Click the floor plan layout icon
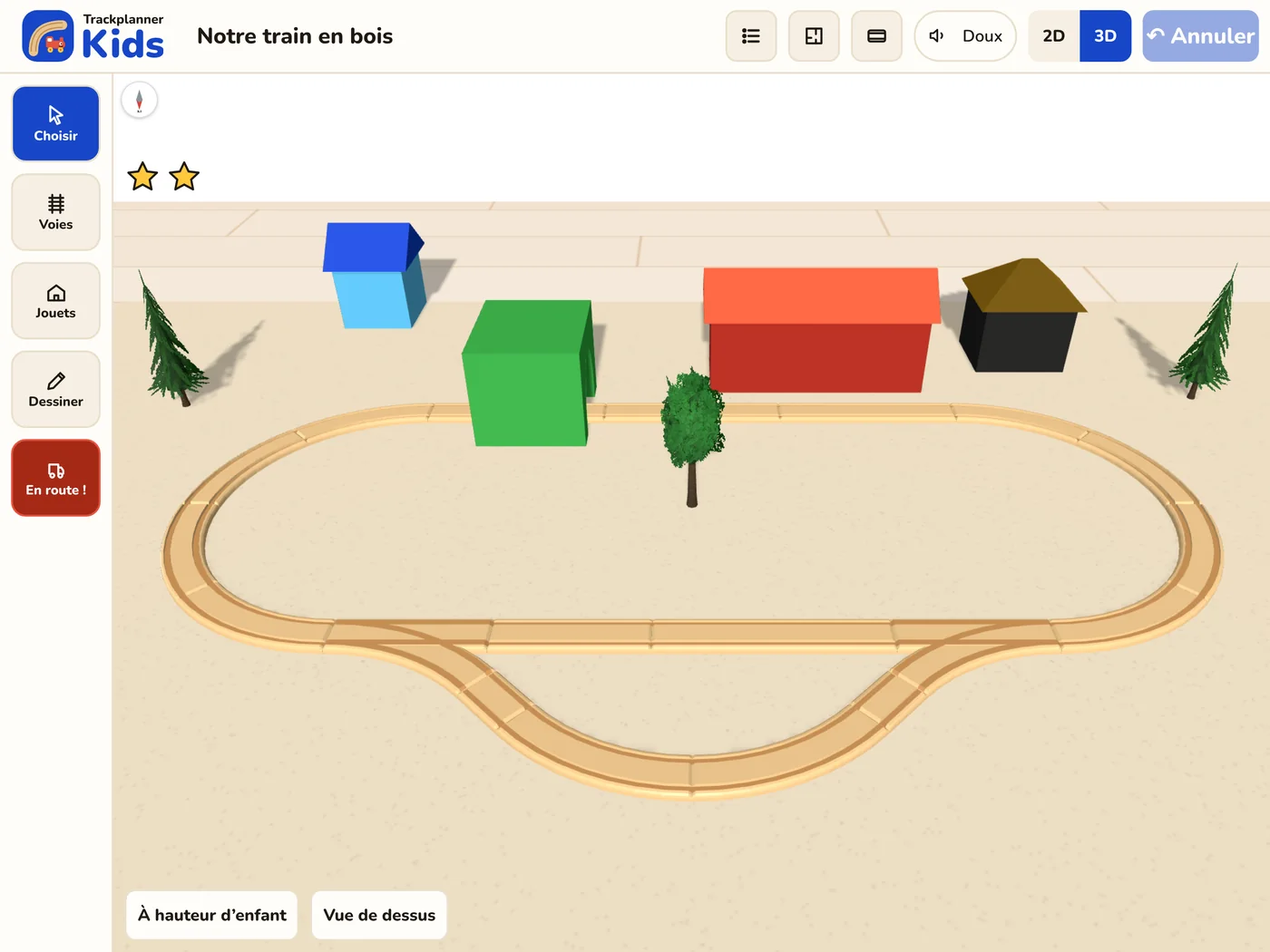The image size is (1270, 952). click(814, 36)
